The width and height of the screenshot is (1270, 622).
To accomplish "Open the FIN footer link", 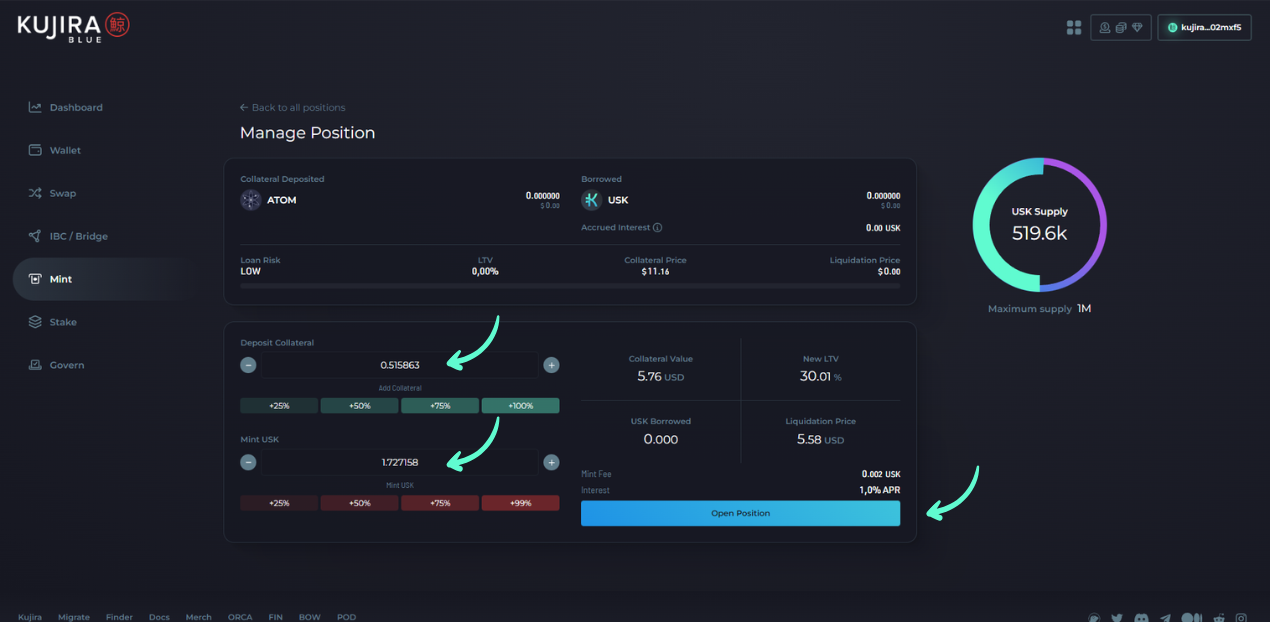I will pos(276,617).
